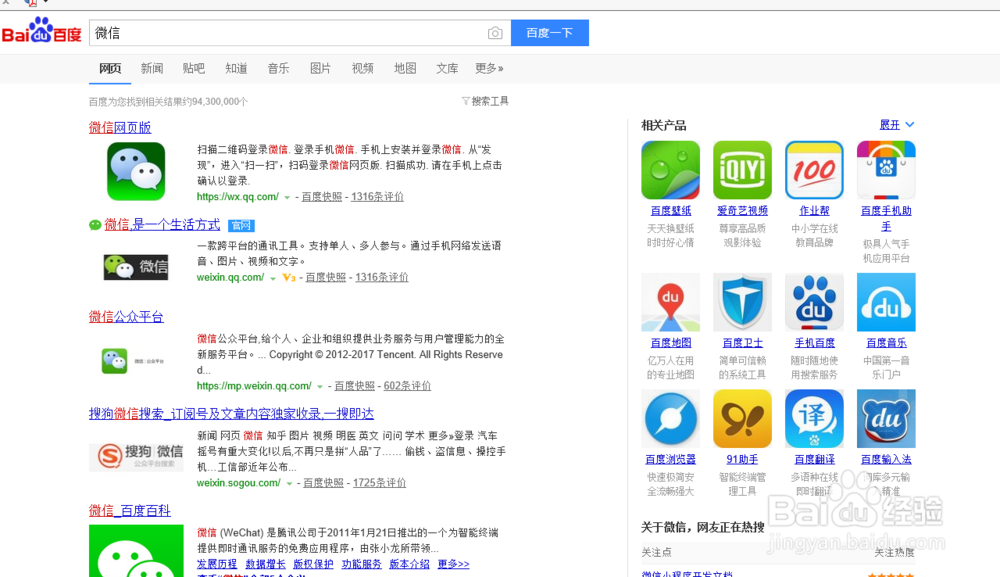The image size is (1000, 577).
Task: Select the 视频 tab
Action: coord(362,68)
